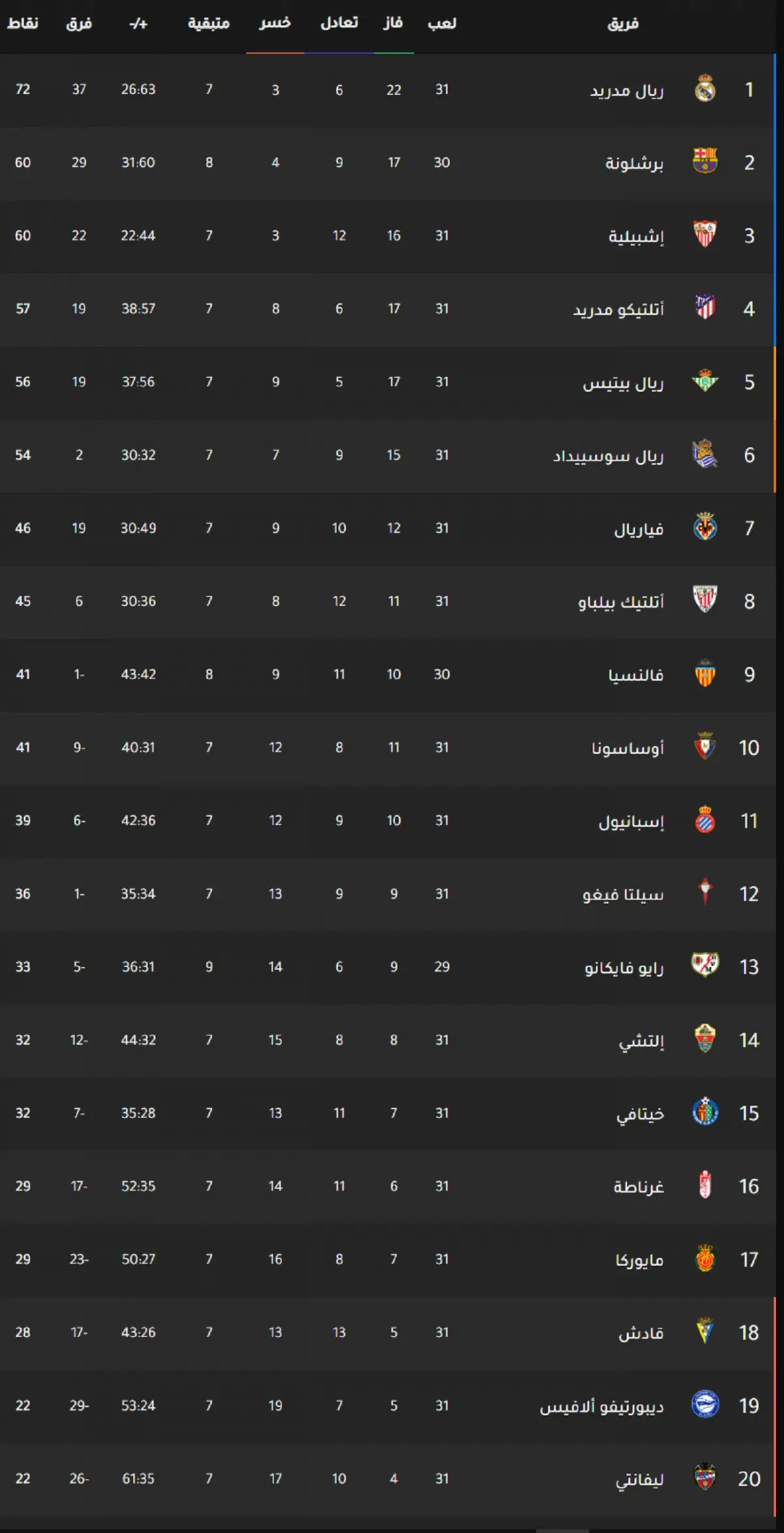
Task: Click the Getafe crest icon
Action: 705,1113
